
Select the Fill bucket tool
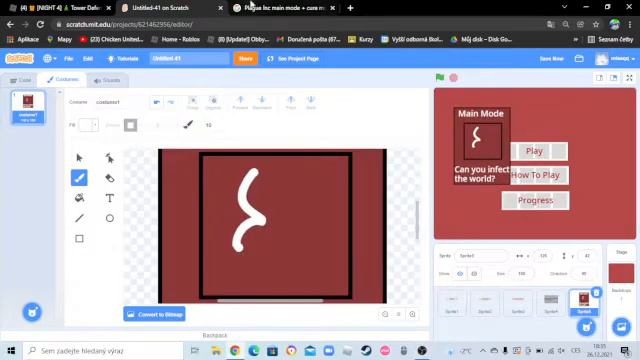[x=79, y=198]
